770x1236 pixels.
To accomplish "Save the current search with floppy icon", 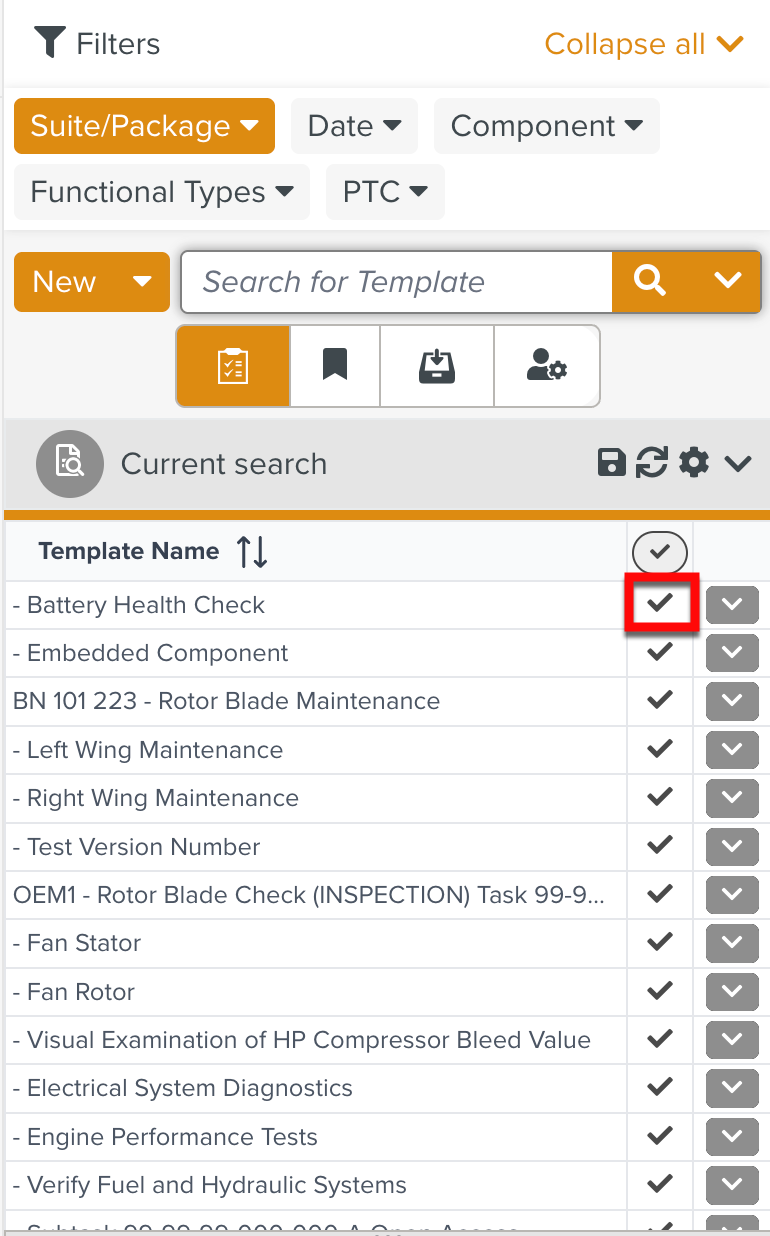I will tap(611, 463).
